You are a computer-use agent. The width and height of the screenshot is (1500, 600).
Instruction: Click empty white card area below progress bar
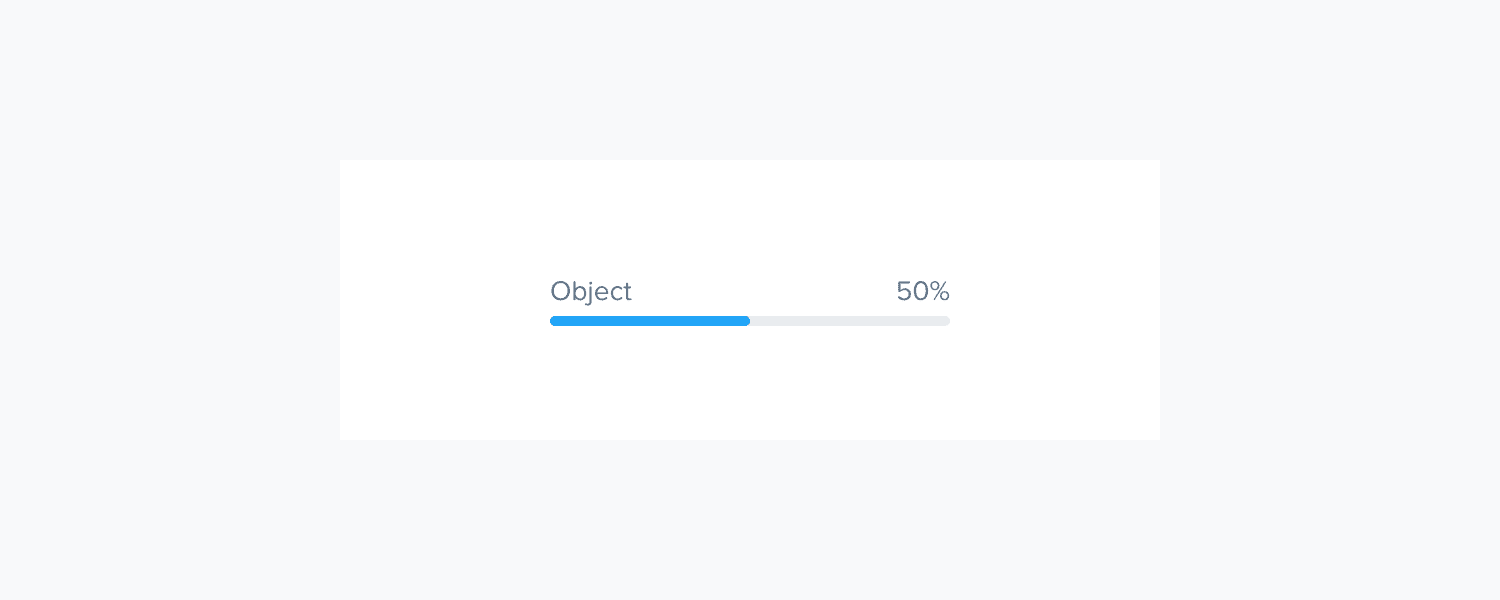[x=750, y=385]
